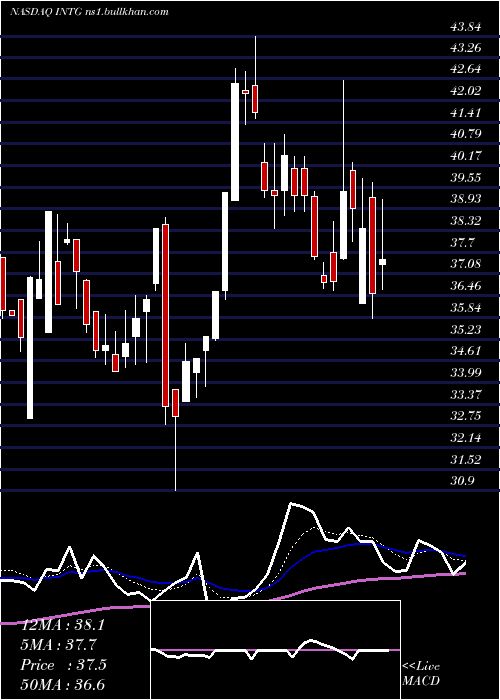
Task: Click the NASDAQ INTG ns1.bullkhan.com chart title
Action: tap(89, 12)
